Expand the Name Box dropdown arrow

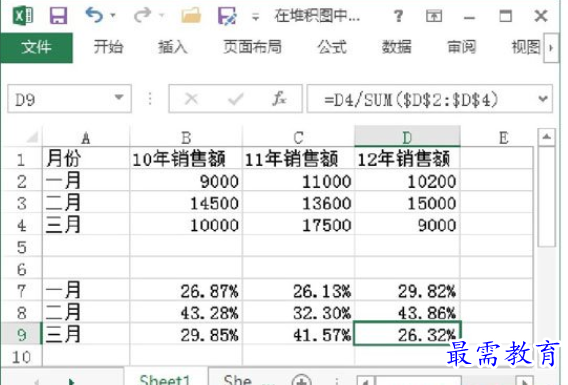tap(119, 98)
